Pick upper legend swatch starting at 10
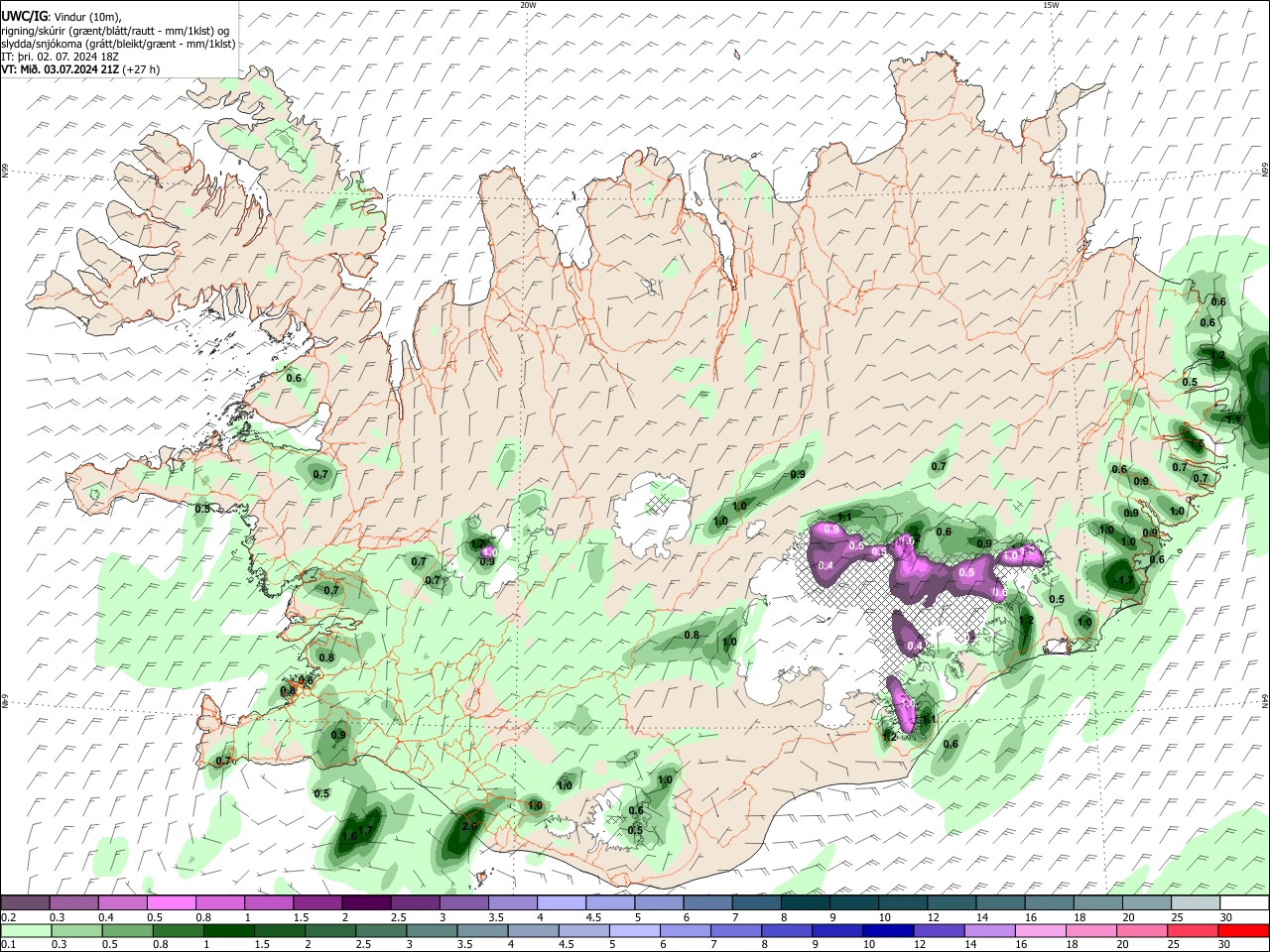 [x=903, y=903]
